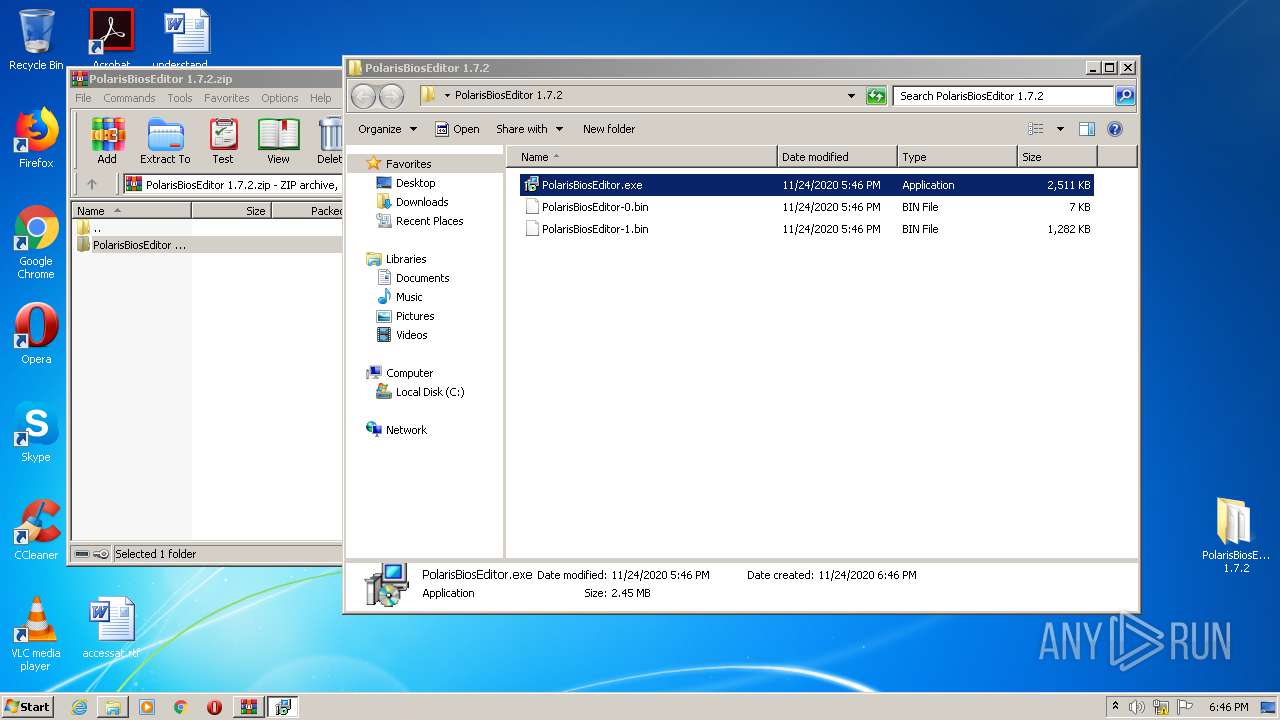The image size is (1280, 720).
Task: Open WinRAR Tools menu
Action: 180,98
